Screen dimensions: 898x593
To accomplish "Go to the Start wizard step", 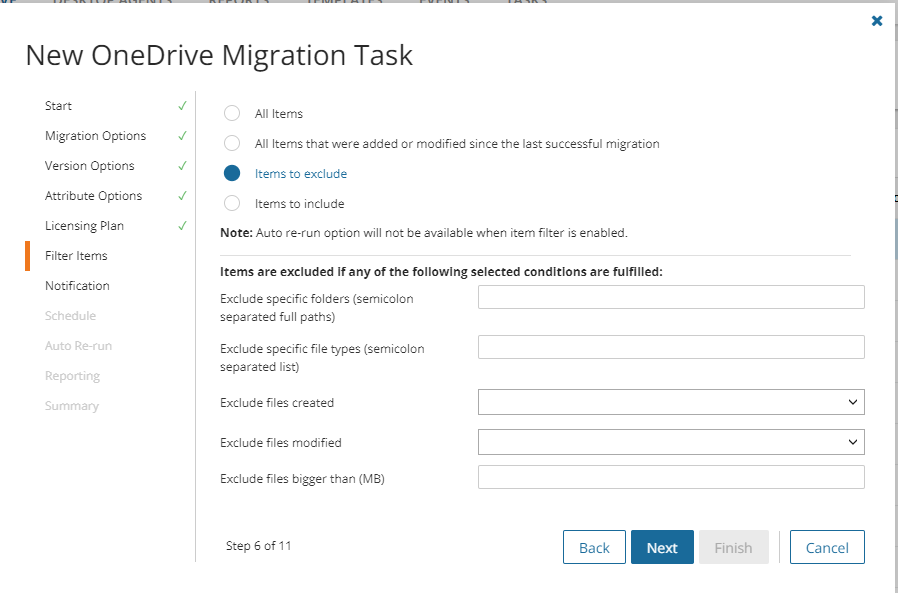I will 58,106.
